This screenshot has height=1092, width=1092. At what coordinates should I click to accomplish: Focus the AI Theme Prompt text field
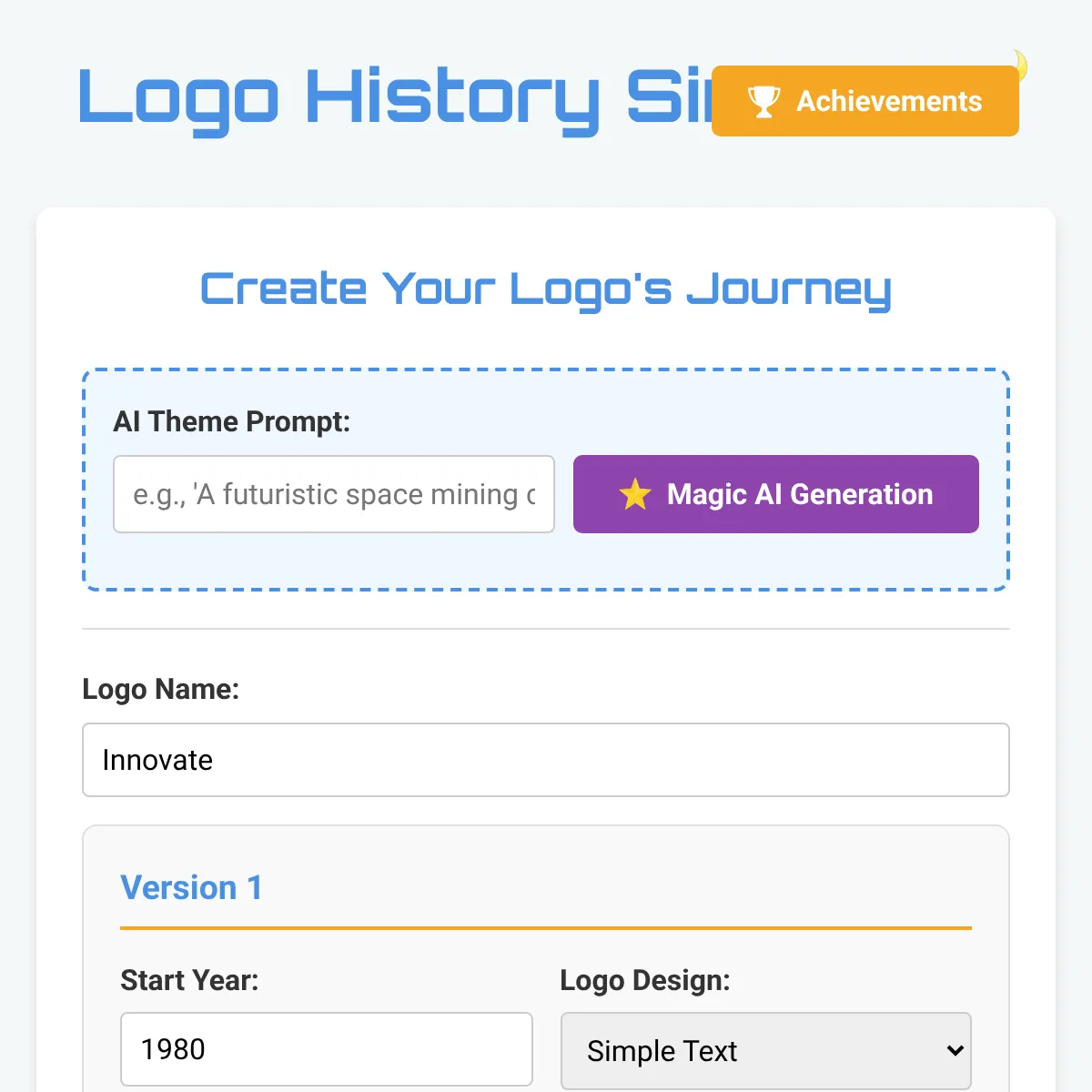click(334, 494)
